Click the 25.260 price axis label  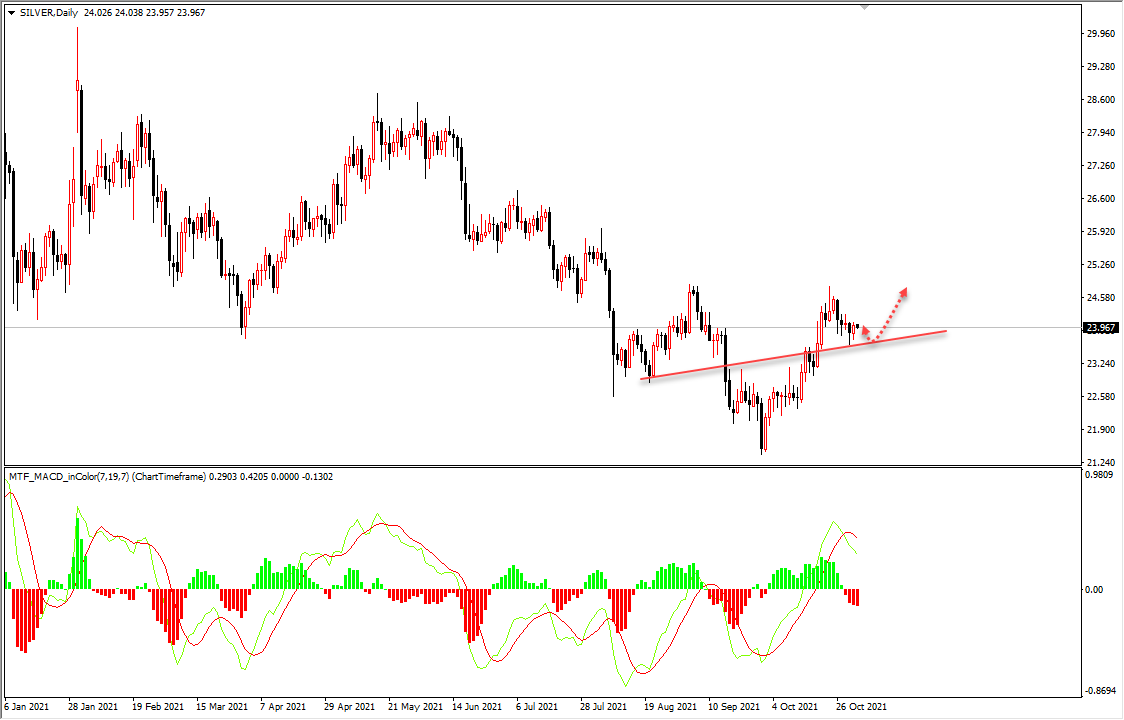point(1102,265)
